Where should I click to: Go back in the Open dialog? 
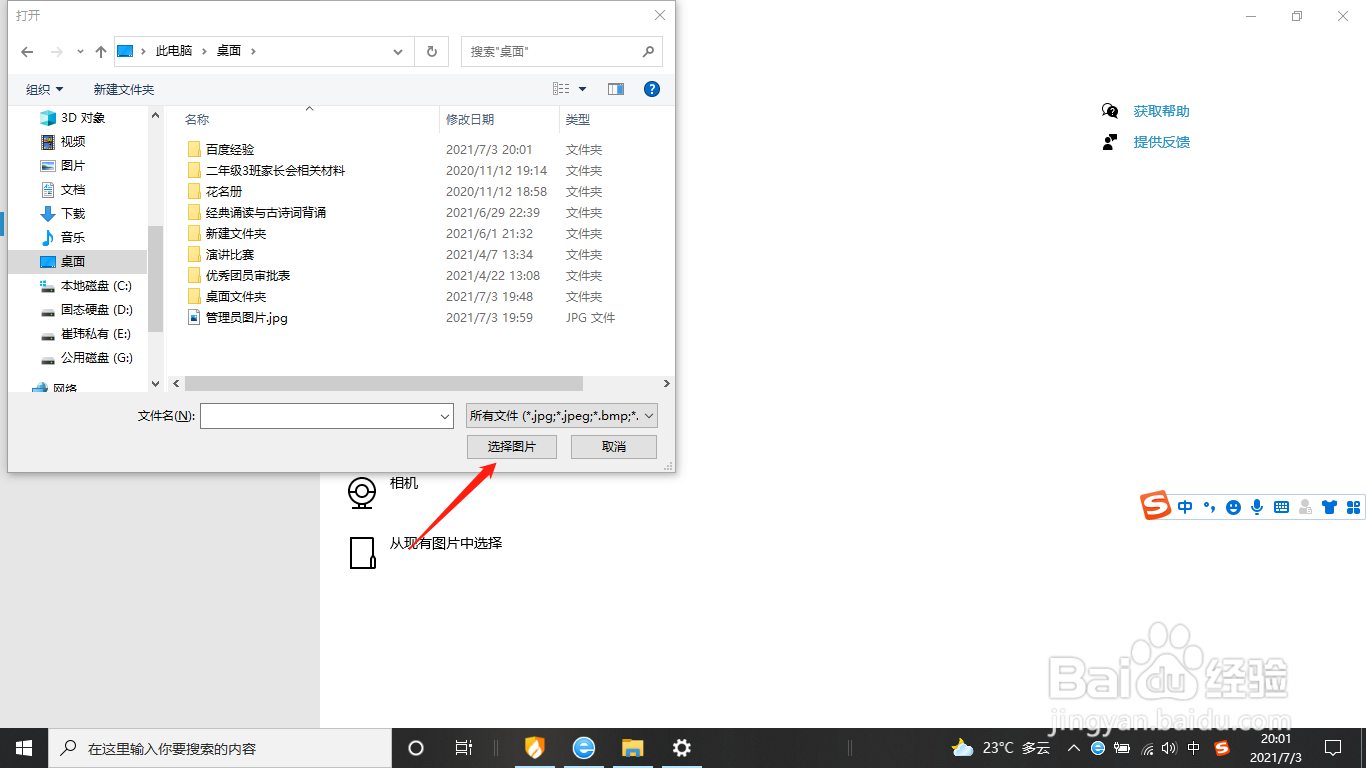click(x=27, y=51)
